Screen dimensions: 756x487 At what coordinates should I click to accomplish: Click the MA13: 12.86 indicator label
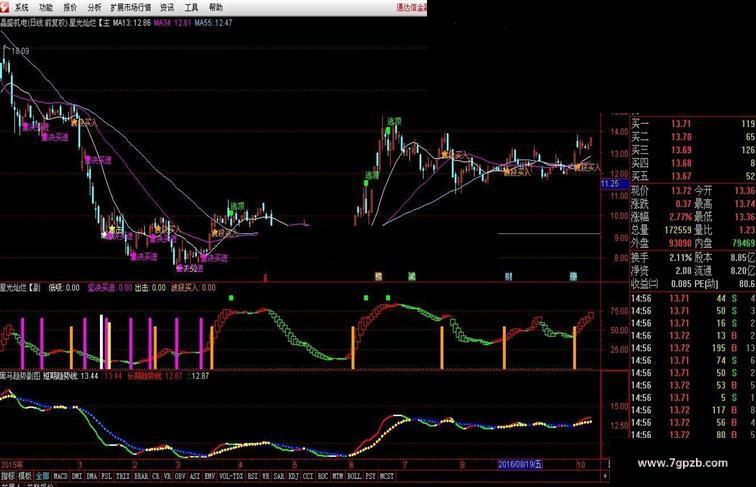point(132,23)
